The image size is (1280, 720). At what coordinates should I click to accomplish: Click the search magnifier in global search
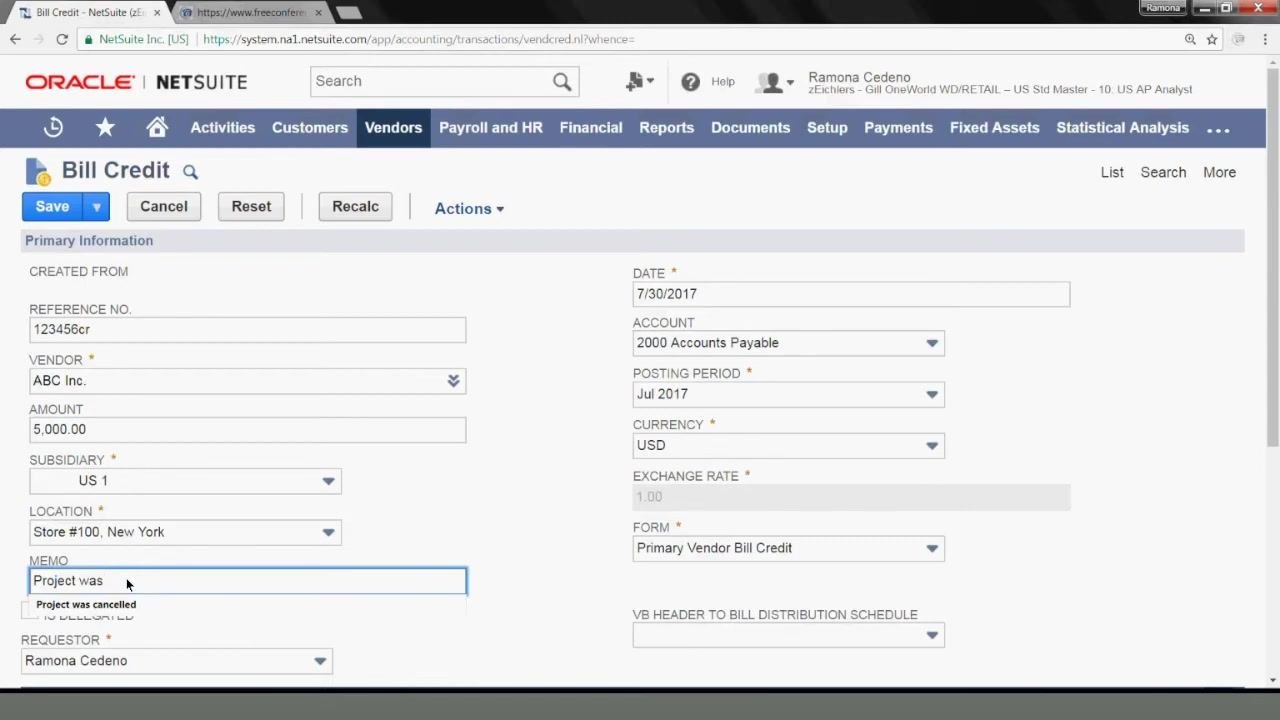562,81
